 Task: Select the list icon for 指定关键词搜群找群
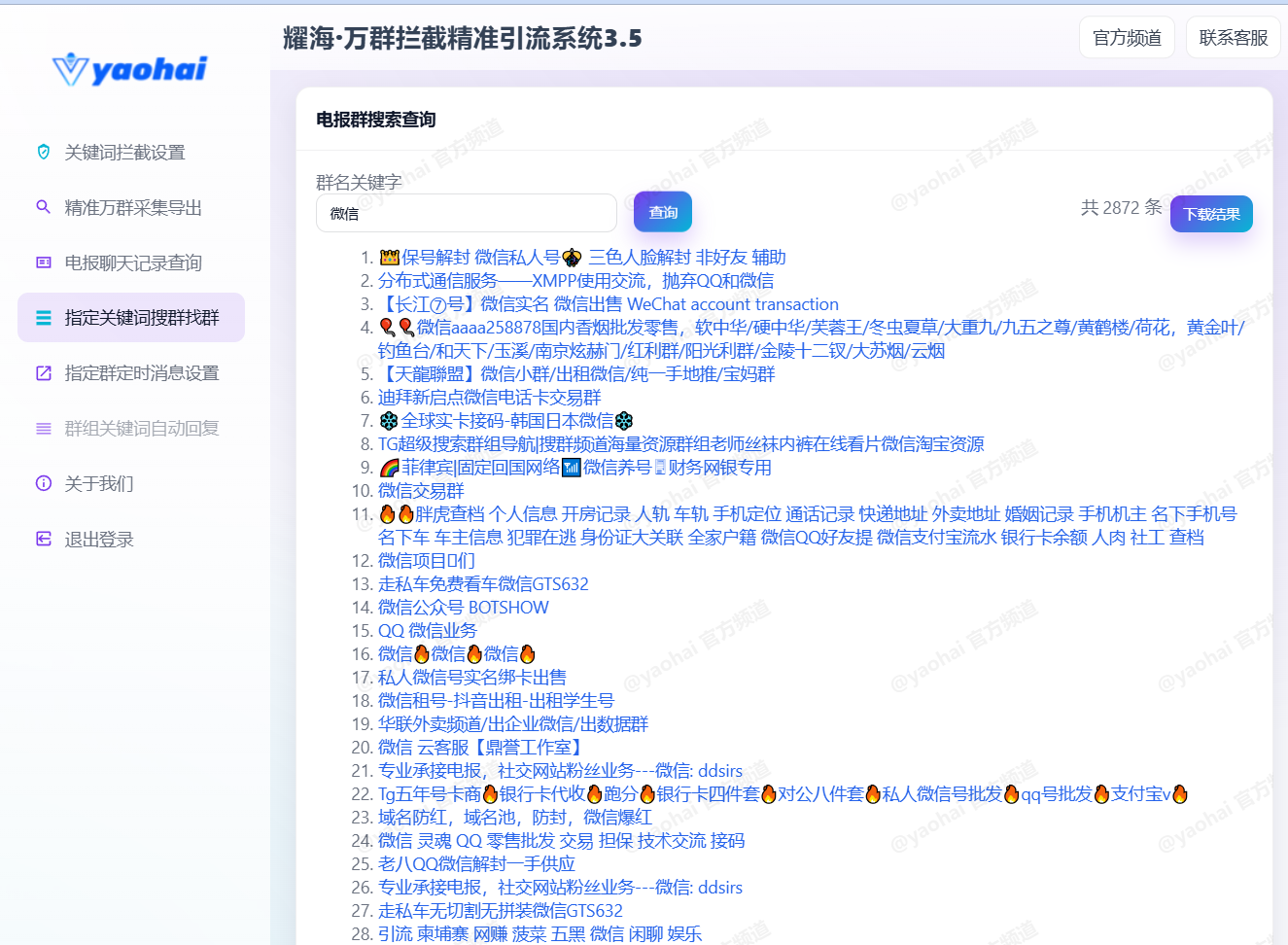click(43, 318)
